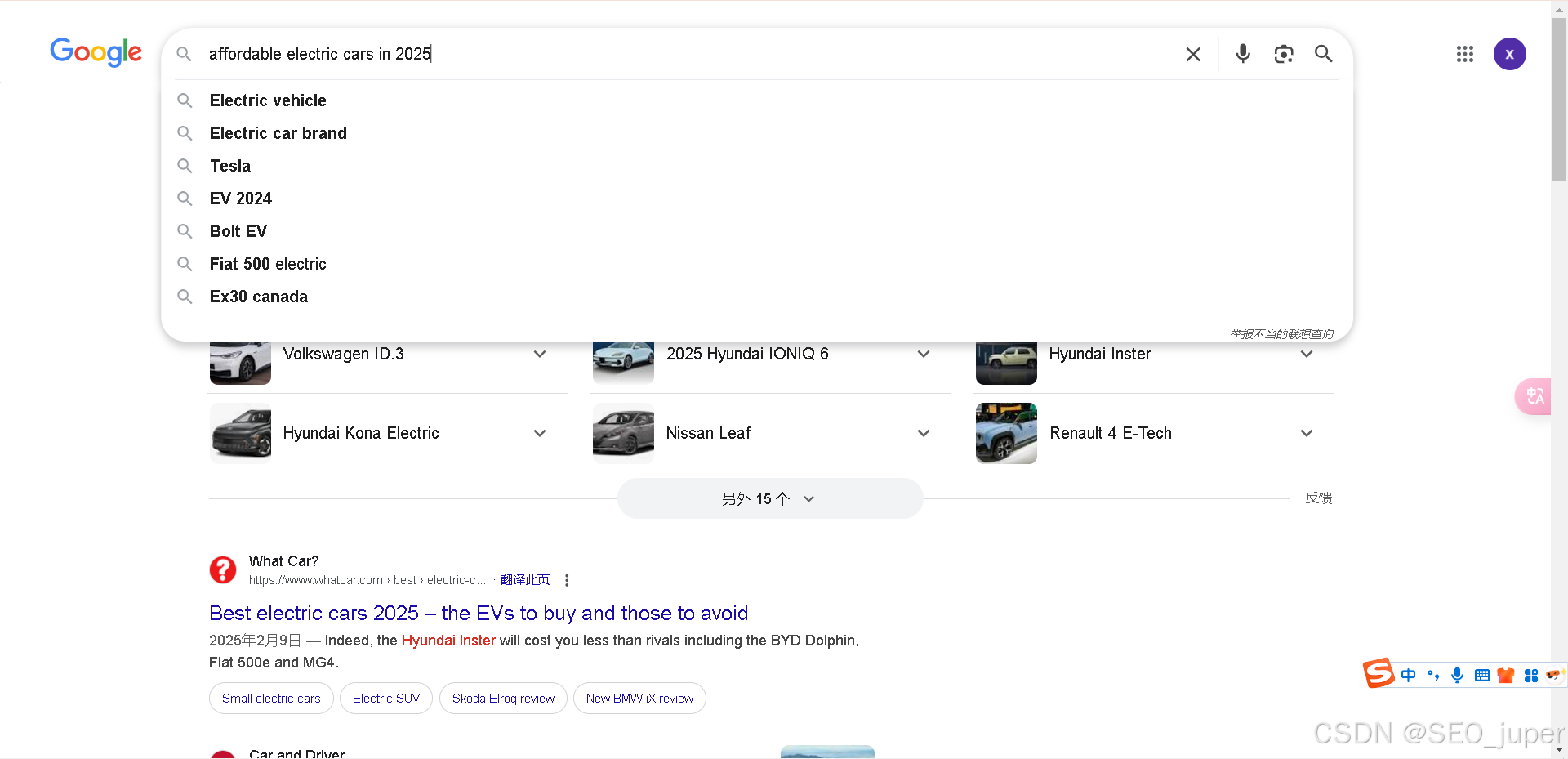Screen dimensions: 1568x759
Task: Open 'Best electric cars 2025' result title
Action: [479, 613]
